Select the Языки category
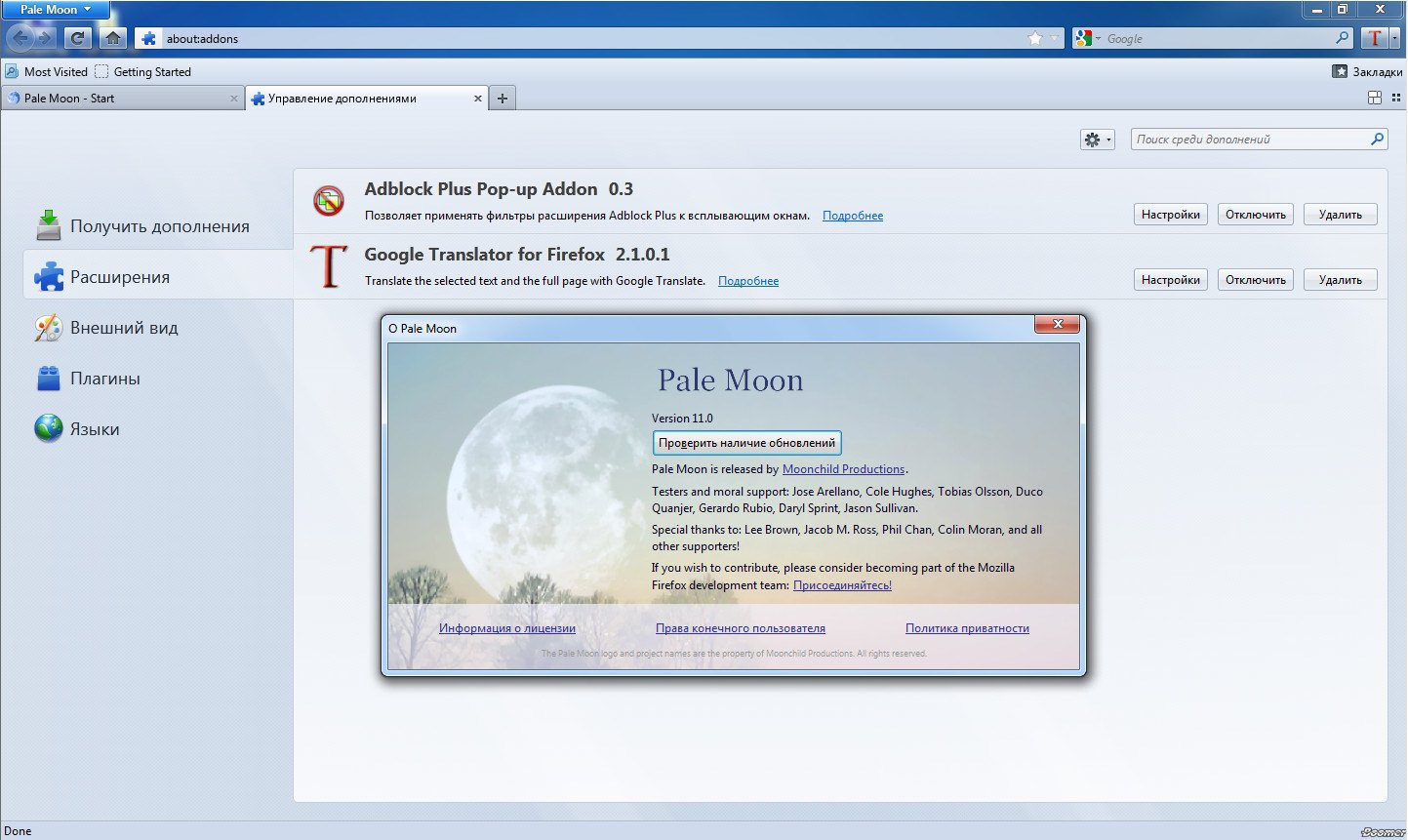The width and height of the screenshot is (1408, 840). click(158, 428)
